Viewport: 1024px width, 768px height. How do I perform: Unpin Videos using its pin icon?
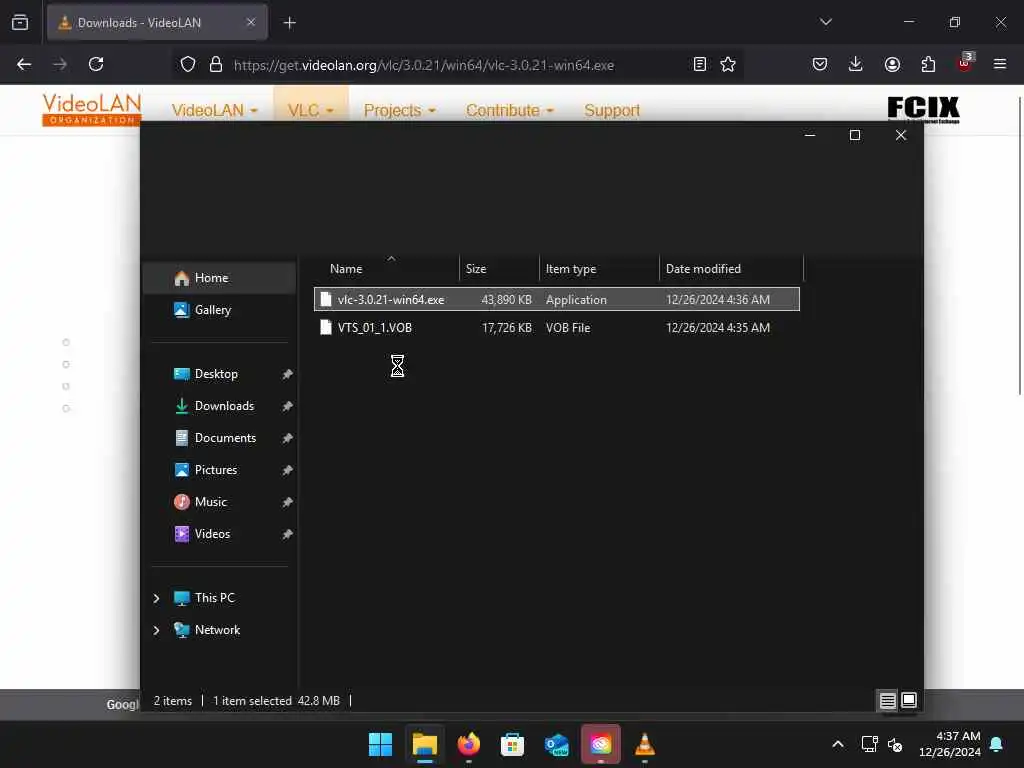[287, 534]
